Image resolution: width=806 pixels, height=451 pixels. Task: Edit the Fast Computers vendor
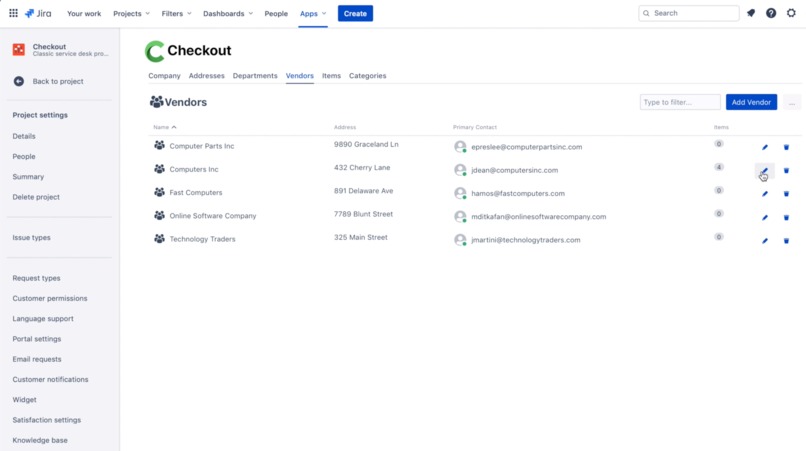[x=765, y=194]
